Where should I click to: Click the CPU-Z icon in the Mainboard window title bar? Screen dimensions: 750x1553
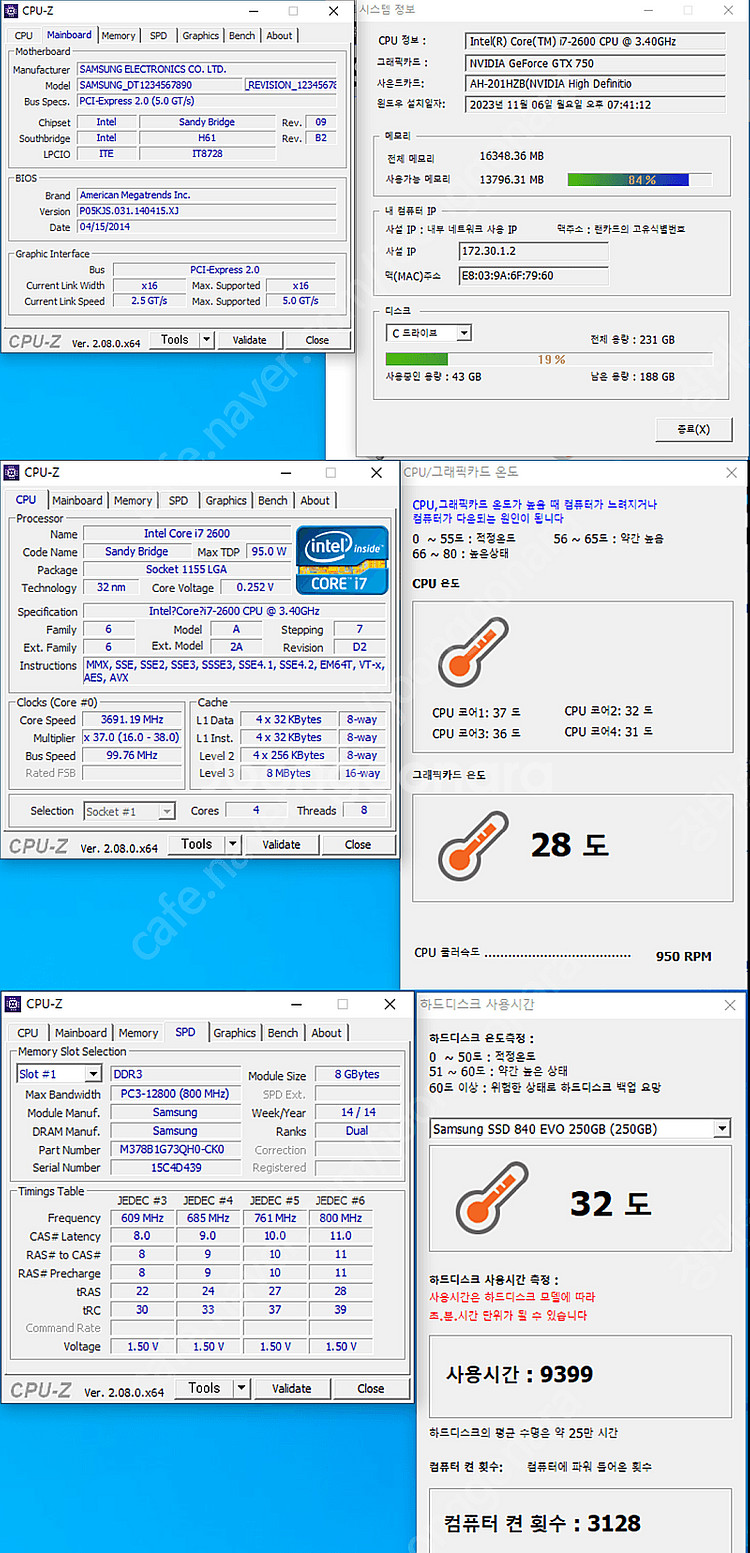11,11
